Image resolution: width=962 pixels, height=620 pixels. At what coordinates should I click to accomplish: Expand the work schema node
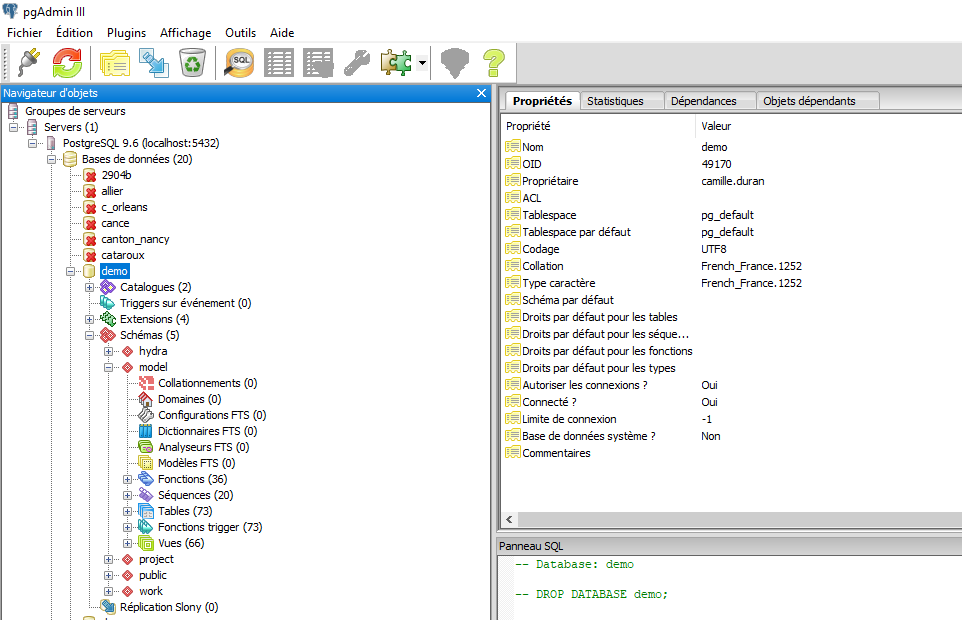pyautogui.click(x=109, y=591)
